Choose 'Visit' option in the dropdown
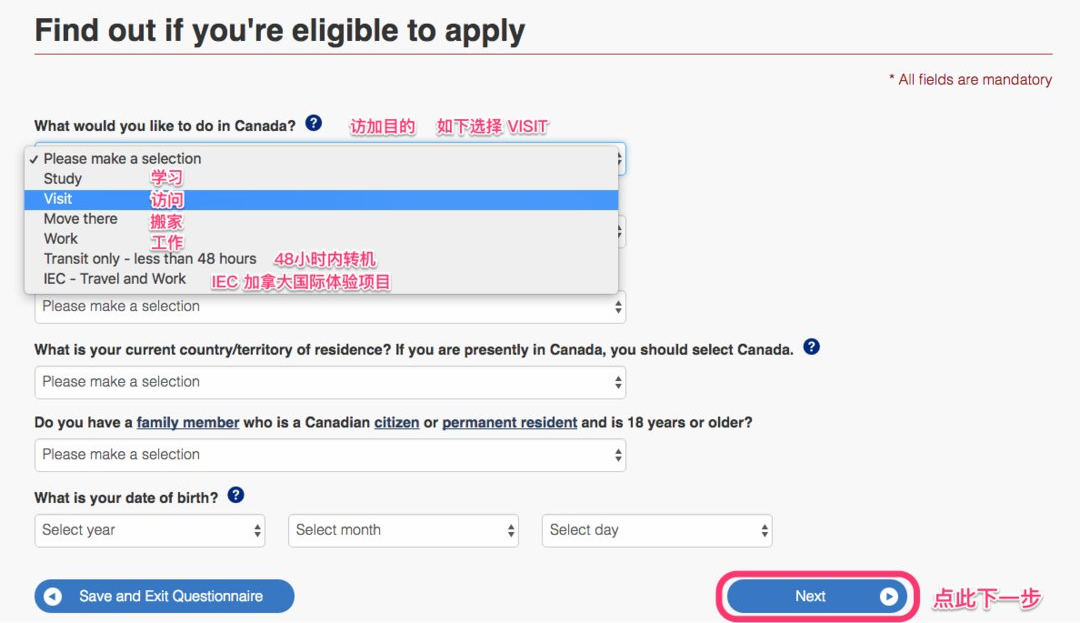Image resolution: width=1080 pixels, height=623 pixels. pyautogui.click(x=58, y=199)
